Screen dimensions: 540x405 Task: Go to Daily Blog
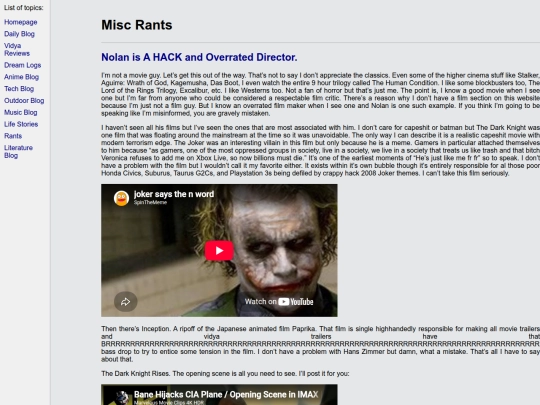coord(19,34)
